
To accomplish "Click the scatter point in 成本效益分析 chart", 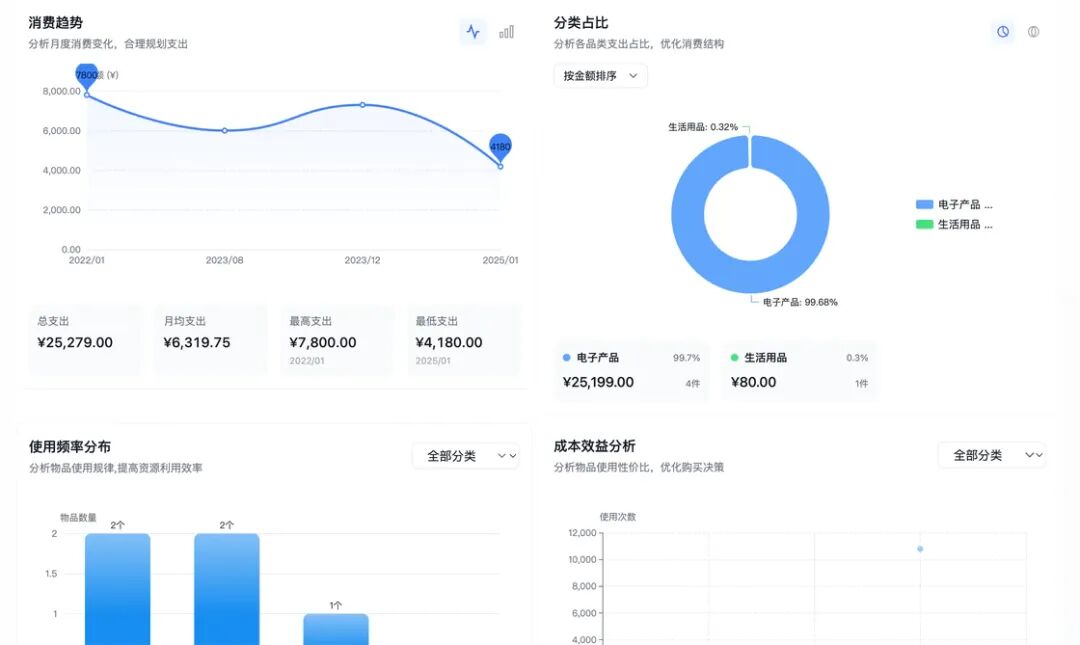I will [920, 549].
